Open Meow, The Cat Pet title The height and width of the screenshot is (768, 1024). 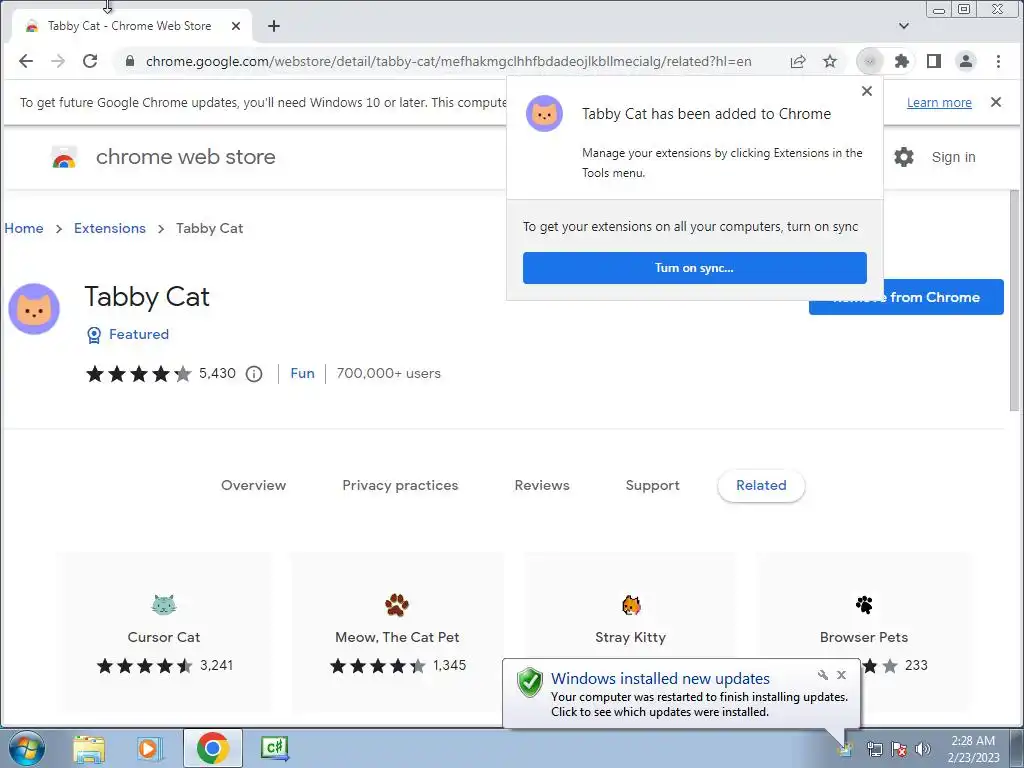(x=397, y=637)
